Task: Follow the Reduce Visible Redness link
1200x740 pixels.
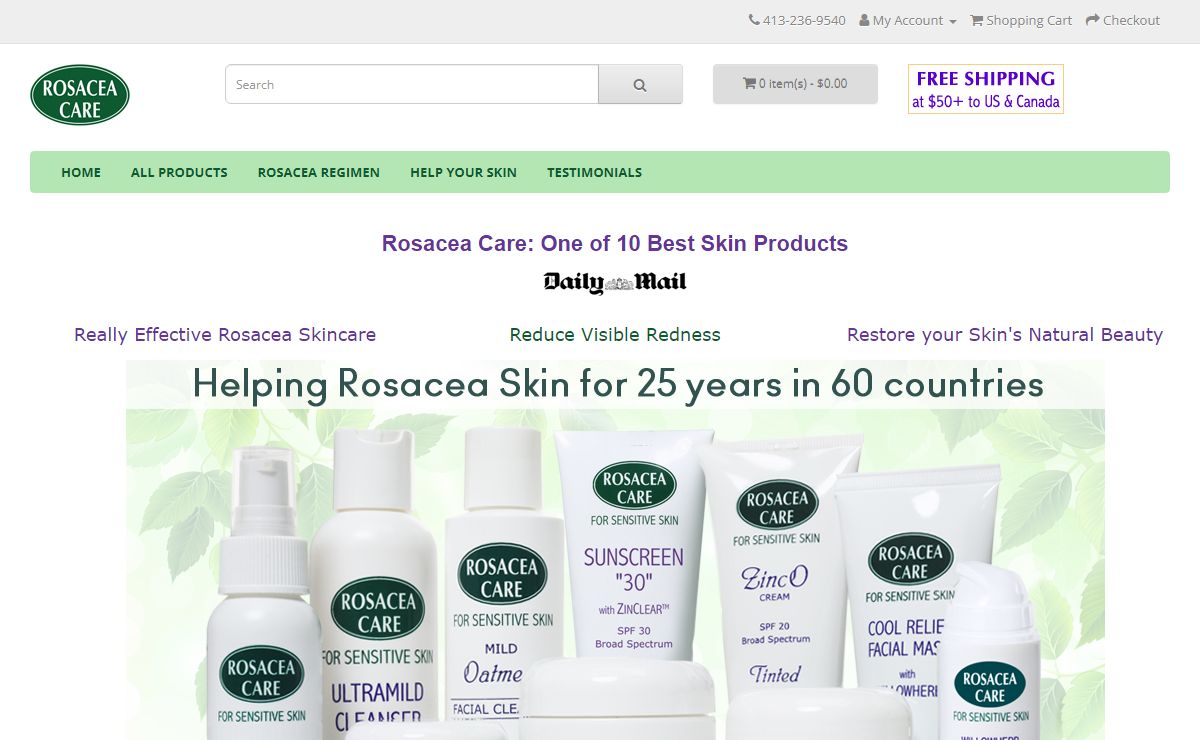Action: (615, 335)
